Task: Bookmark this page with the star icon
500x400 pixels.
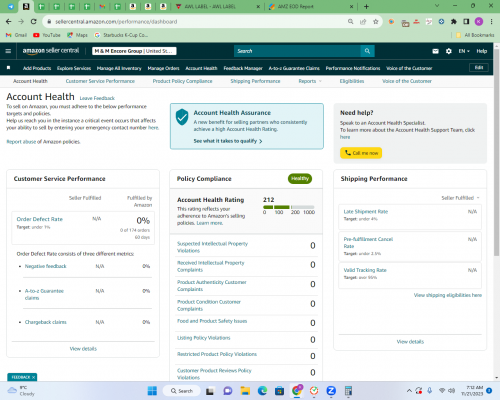Action: coord(376,22)
